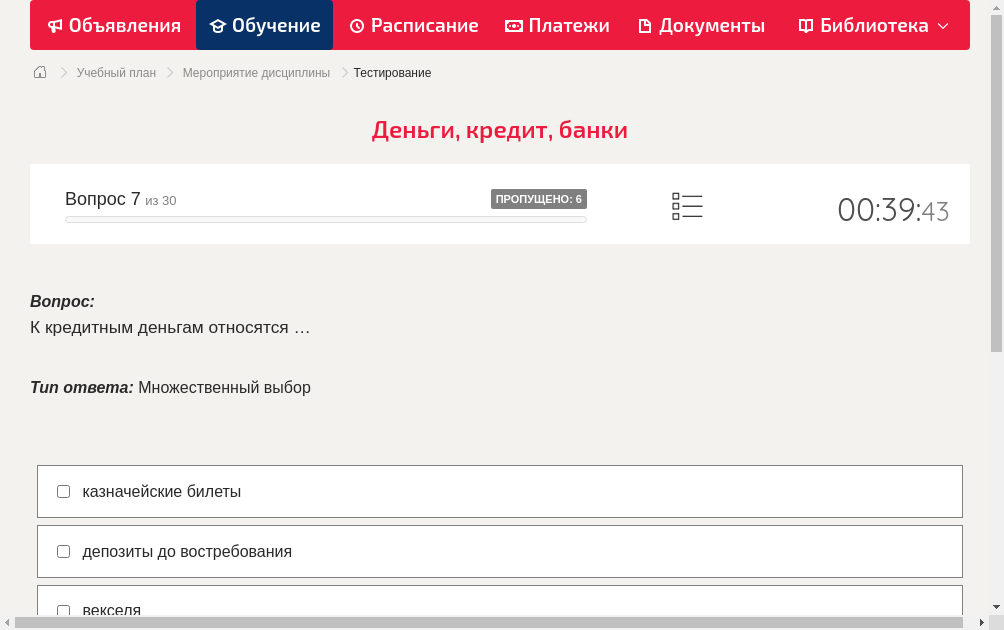Check the answer казначейские билеты
This screenshot has width=1004, height=630.
63,491
